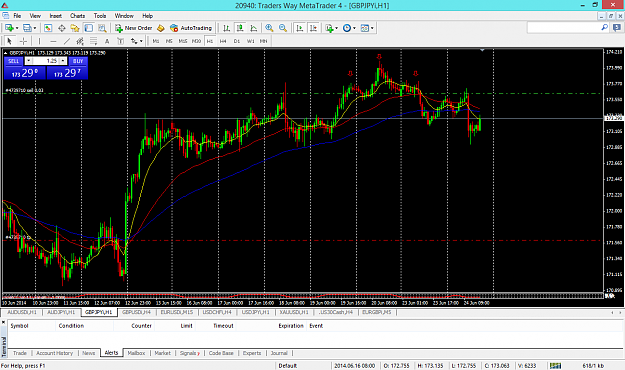The height and width of the screenshot is (370, 625).
Task: Select the Crosshair tool
Action: 24,41
